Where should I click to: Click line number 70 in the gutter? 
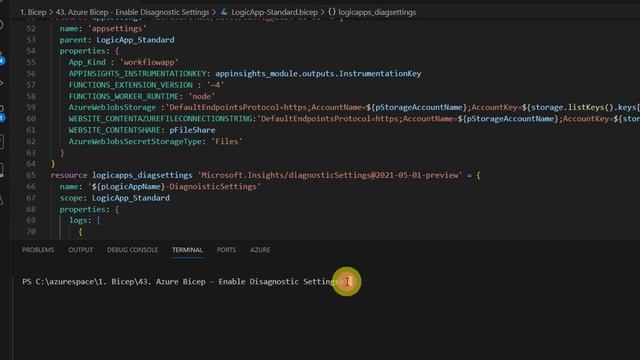click(31, 231)
